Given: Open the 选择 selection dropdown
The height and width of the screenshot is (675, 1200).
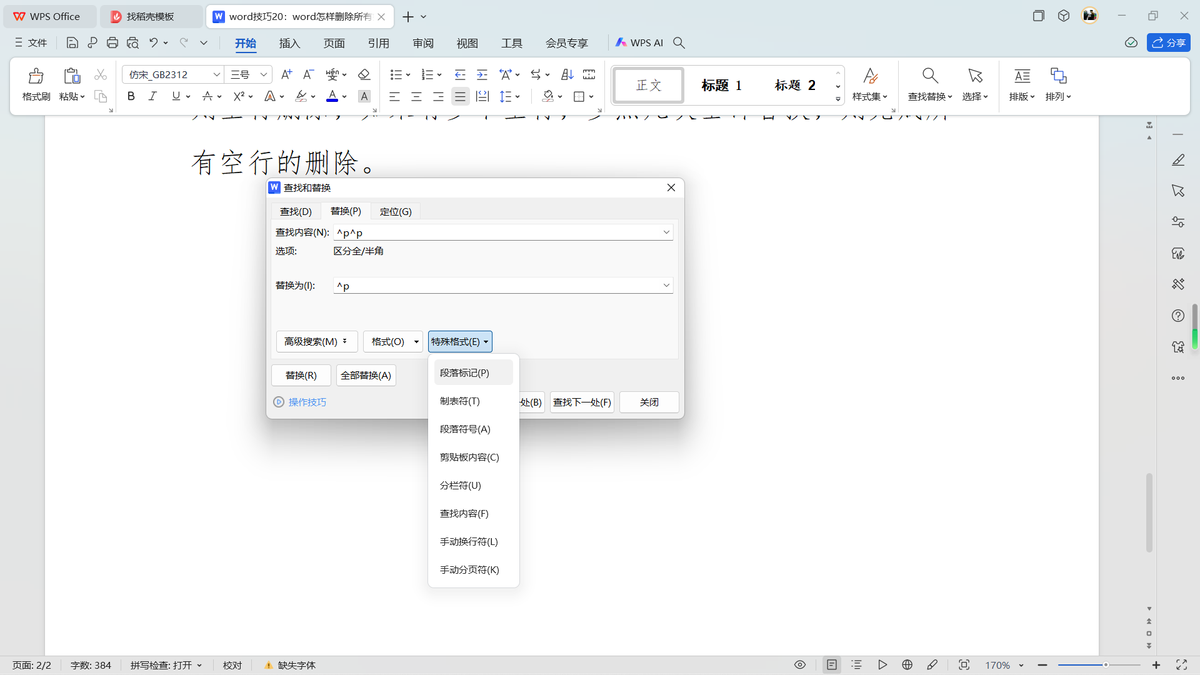Looking at the screenshot, I should pos(975,97).
